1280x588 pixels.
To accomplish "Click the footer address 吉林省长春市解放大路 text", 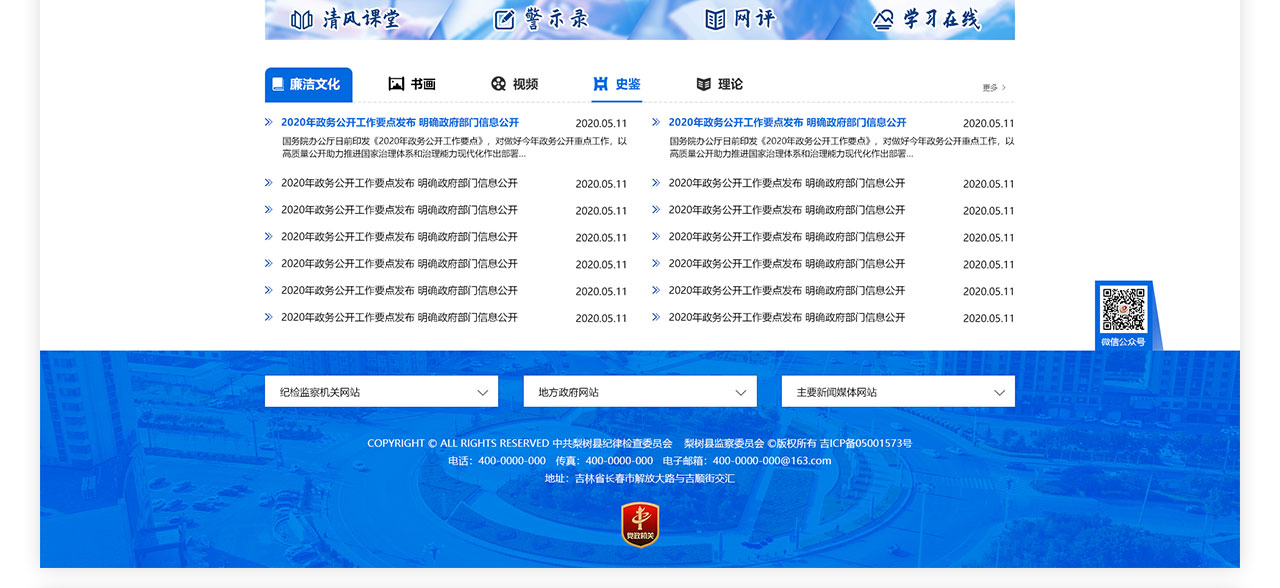I will click(640, 479).
